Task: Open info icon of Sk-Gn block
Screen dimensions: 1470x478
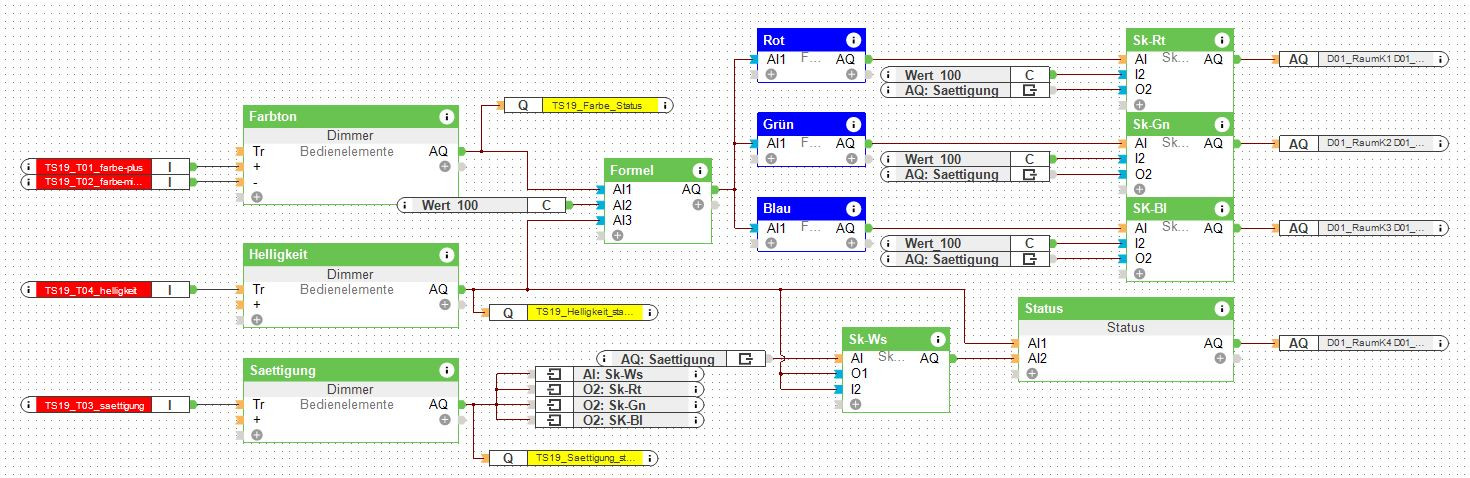Action: click(1221, 124)
